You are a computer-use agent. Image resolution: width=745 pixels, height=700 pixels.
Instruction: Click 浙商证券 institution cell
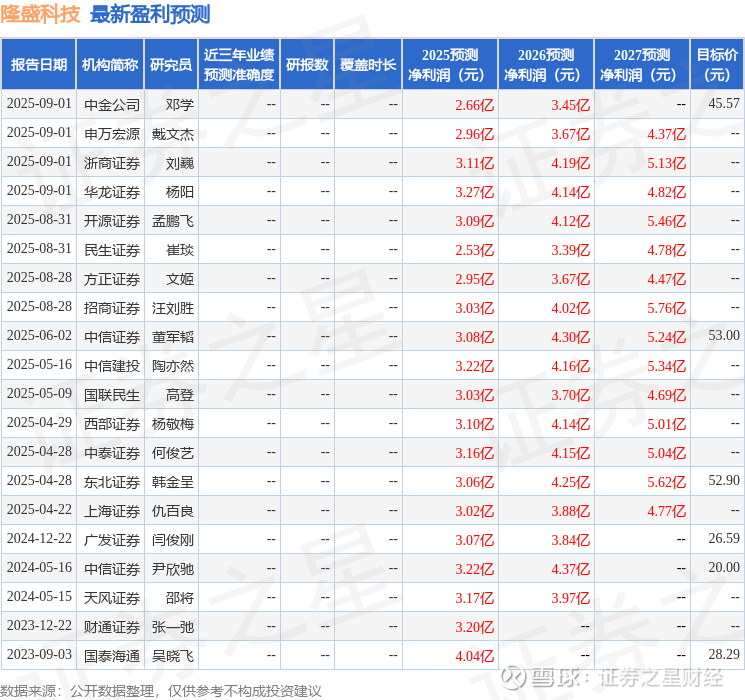(112, 163)
